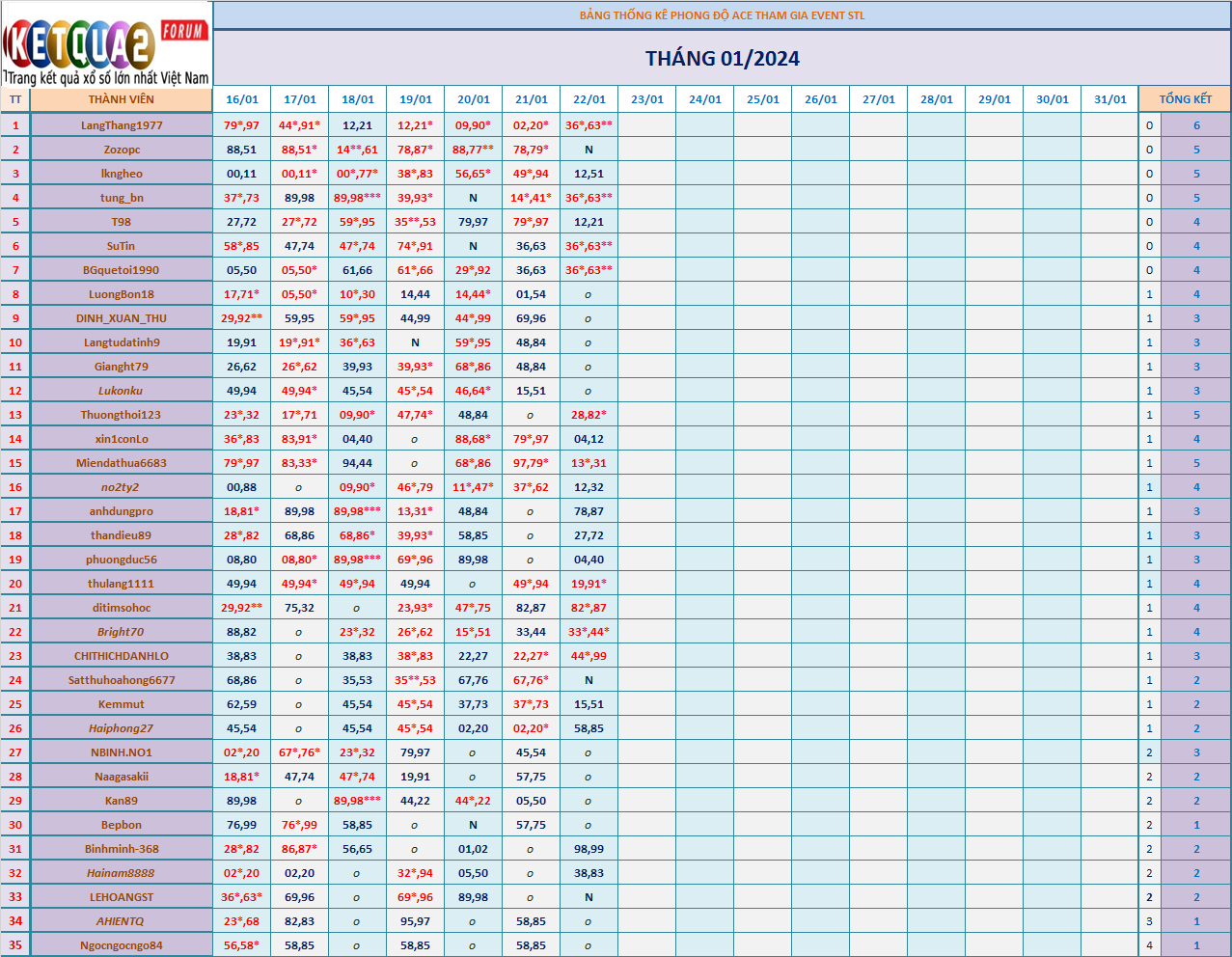Select the 'THÁNG 01/2024' title cell
The height and width of the screenshot is (957, 1232).
[x=723, y=59]
